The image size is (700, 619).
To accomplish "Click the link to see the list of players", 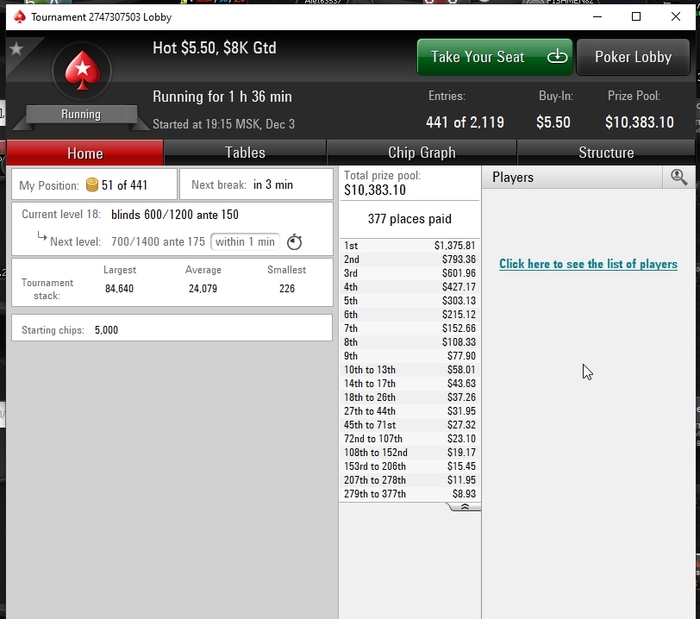I will pyautogui.click(x=588, y=264).
